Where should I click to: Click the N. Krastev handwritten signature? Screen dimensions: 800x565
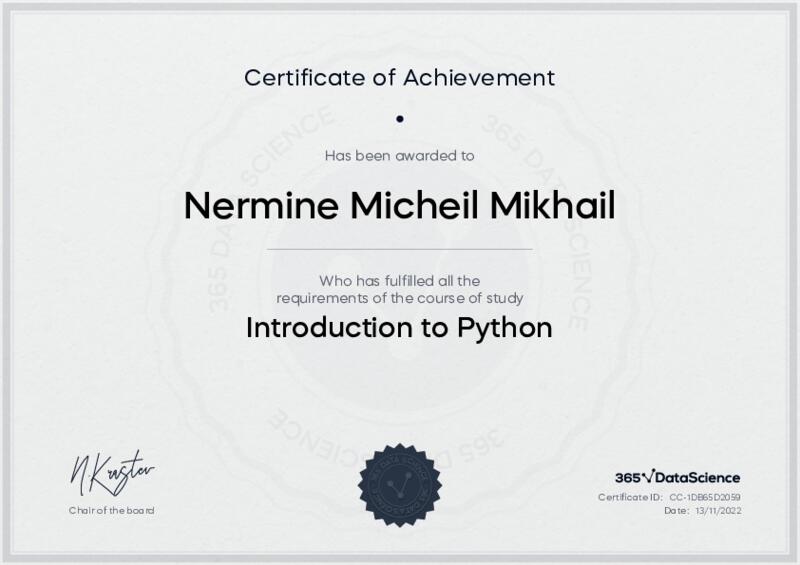(111, 472)
